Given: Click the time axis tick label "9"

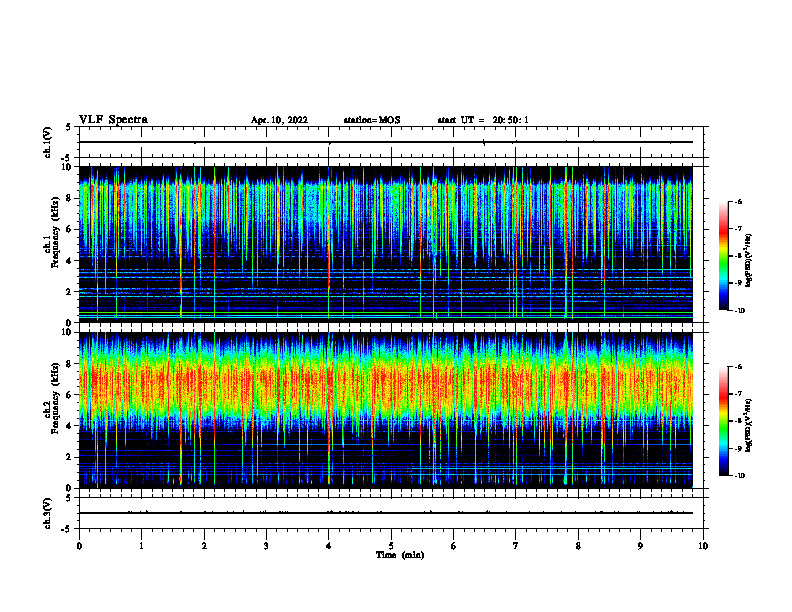Looking at the screenshot, I should coord(640,546).
